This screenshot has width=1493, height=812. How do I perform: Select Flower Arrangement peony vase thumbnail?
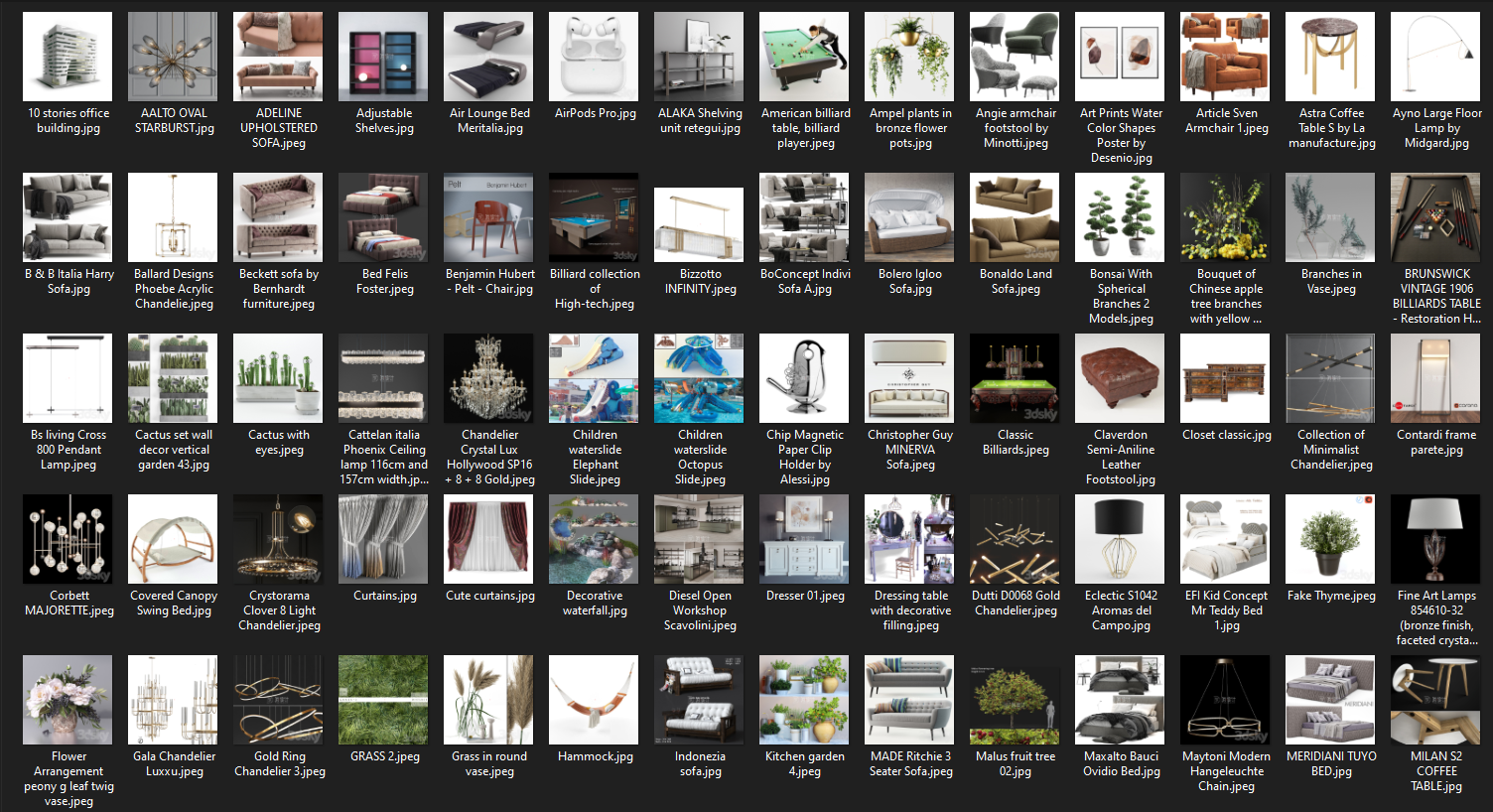pyautogui.click(x=68, y=700)
